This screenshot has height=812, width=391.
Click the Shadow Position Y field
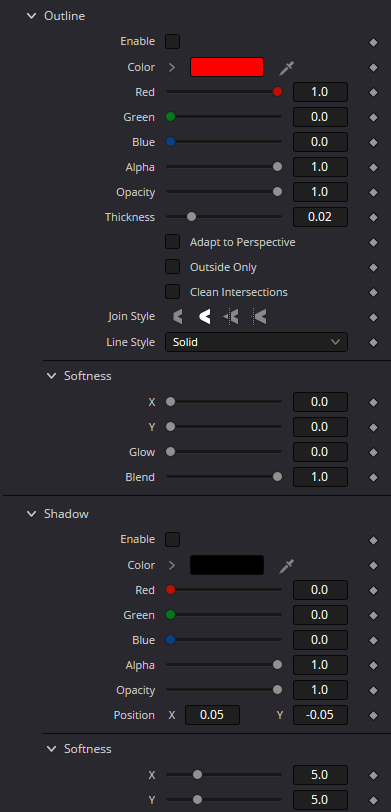(320, 715)
